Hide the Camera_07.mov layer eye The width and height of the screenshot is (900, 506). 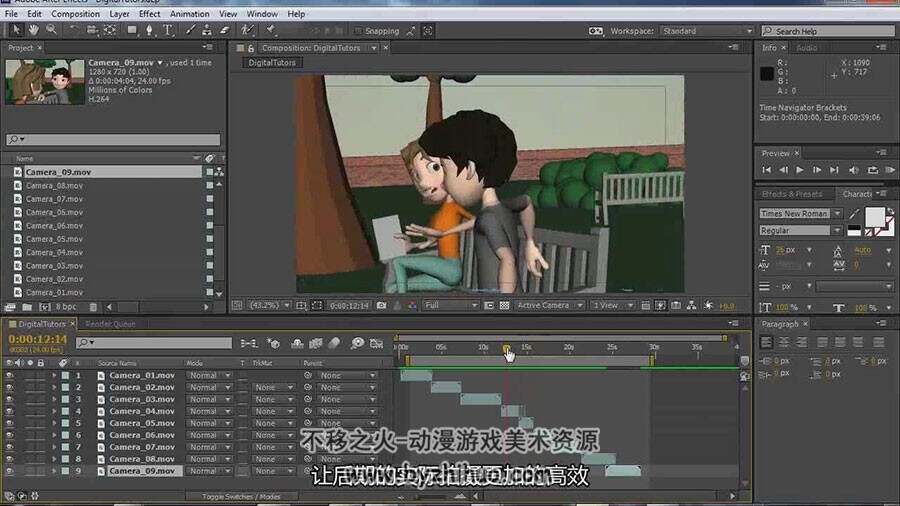coord(10,447)
